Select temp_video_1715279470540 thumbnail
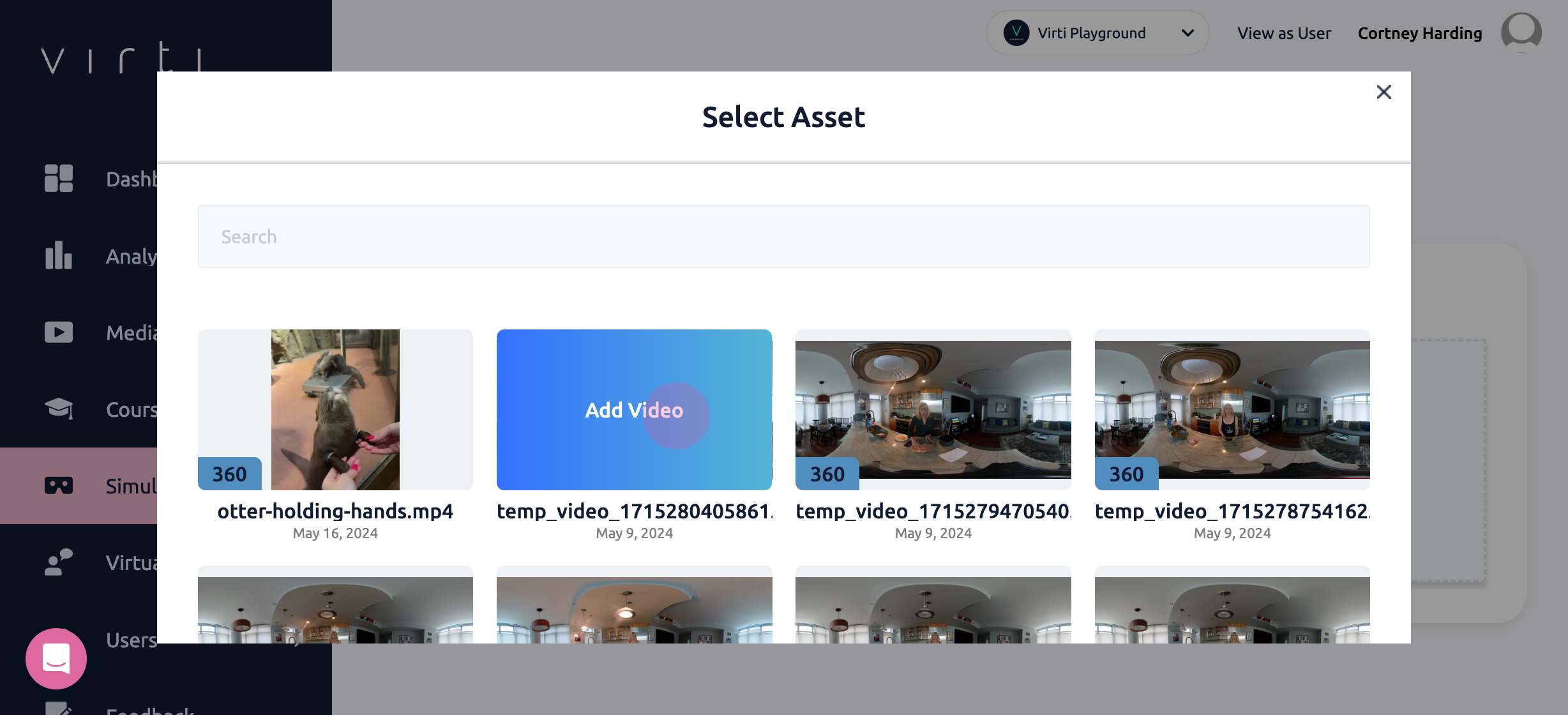Viewport: 1568px width, 715px height. point(933,409)
